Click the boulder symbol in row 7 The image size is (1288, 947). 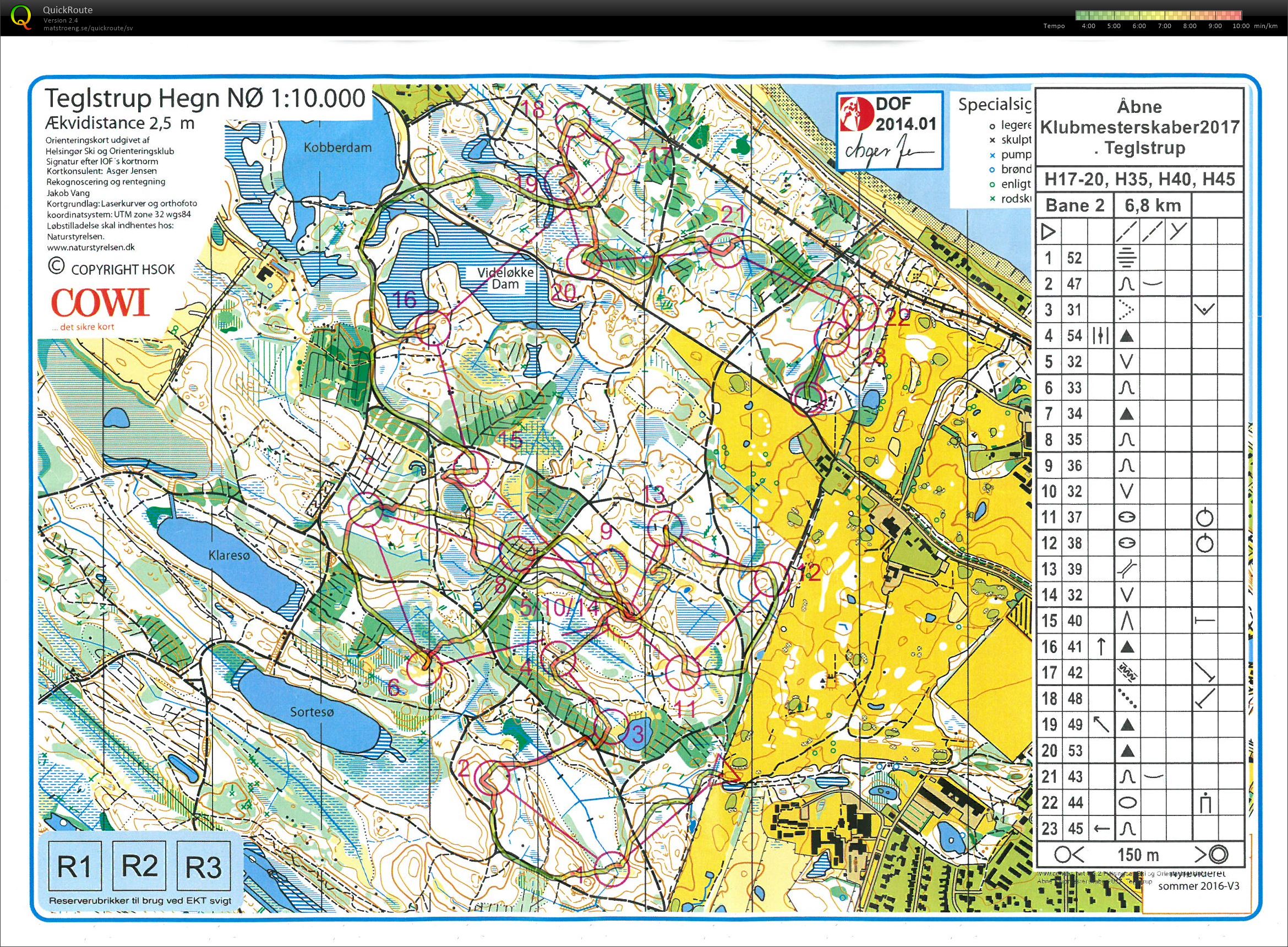(x=1126, y=413)
